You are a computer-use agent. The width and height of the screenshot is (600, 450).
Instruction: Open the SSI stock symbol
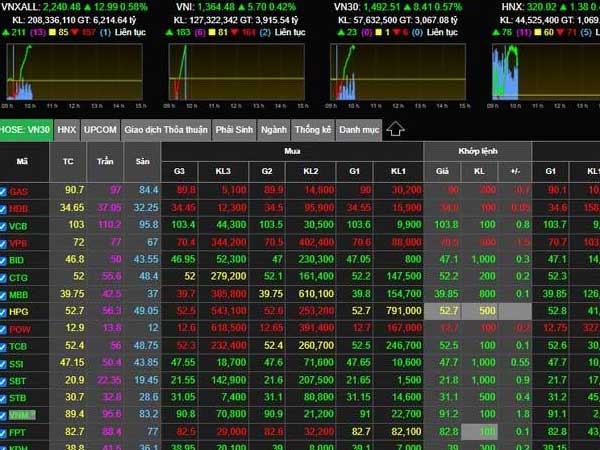[x=16, y=364]
